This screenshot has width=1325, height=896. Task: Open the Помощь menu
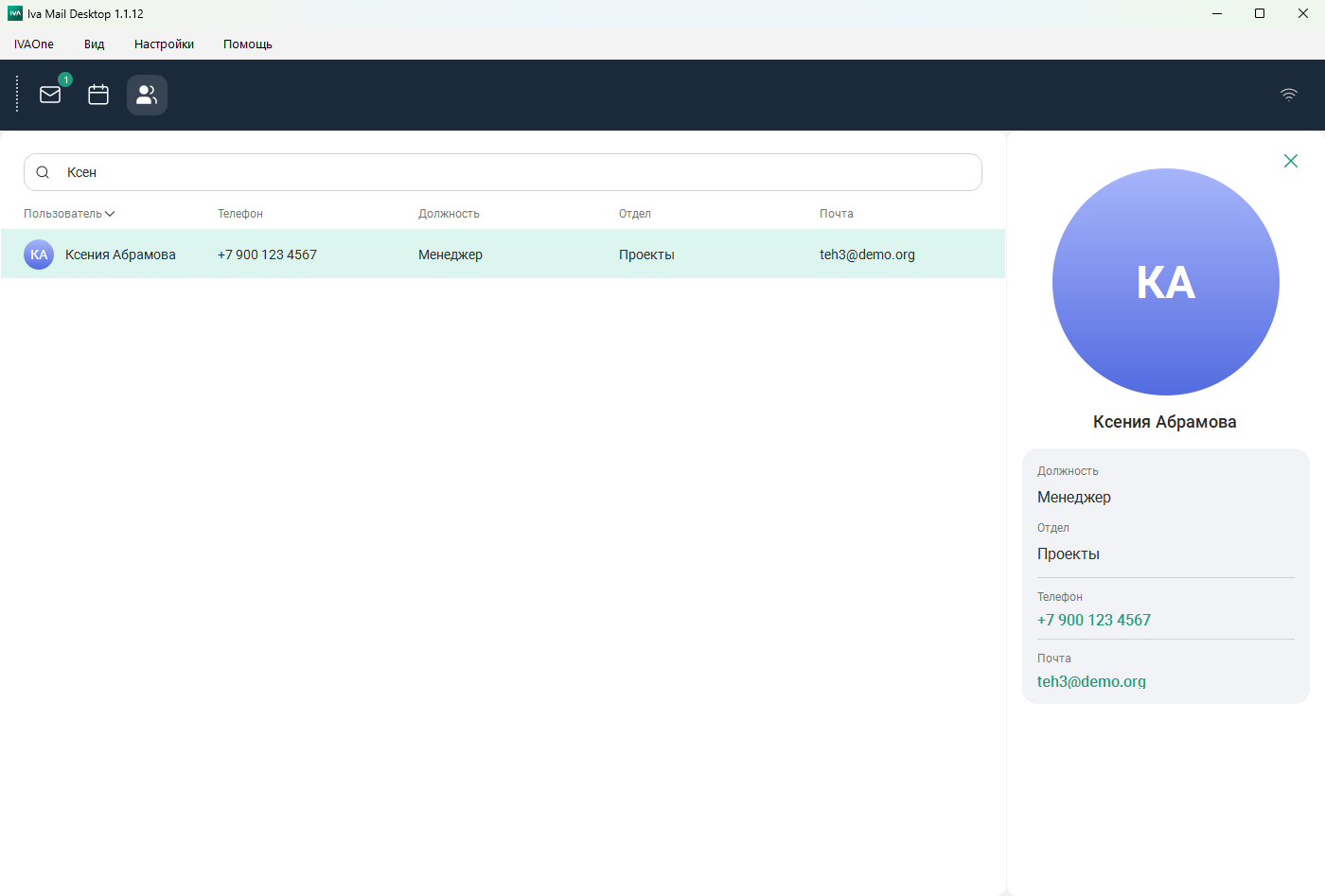[x=248, y=44]
